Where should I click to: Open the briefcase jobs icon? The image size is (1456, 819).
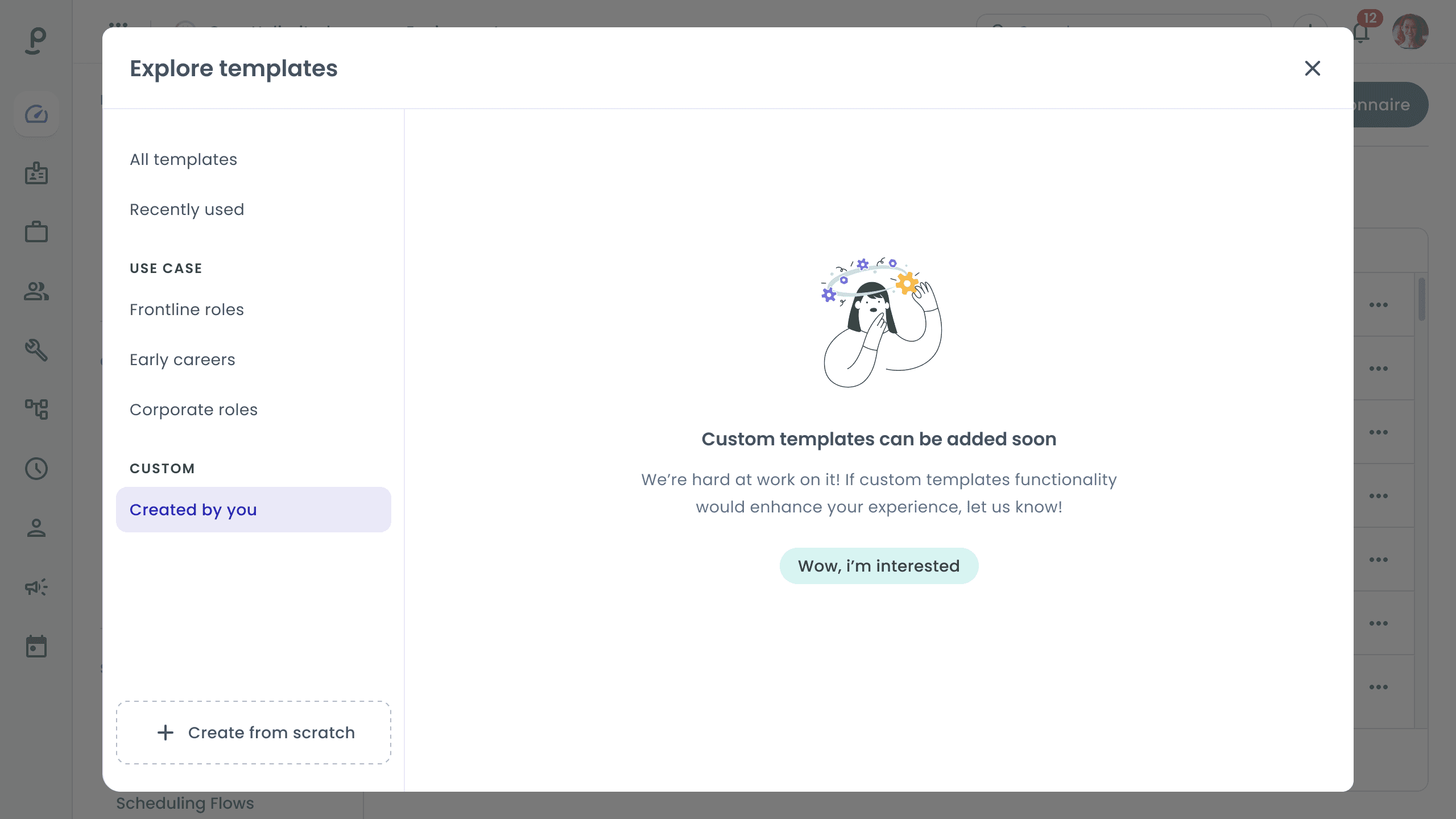click(36, 232)
